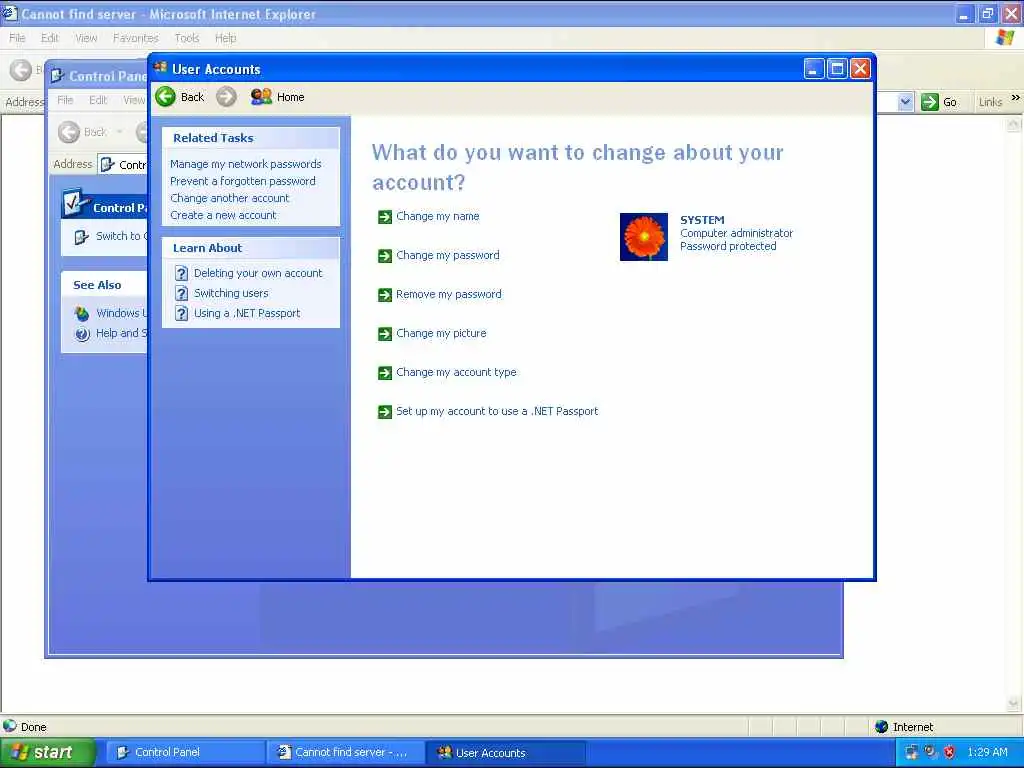Choose Change my picture
This screenshot has height=768, width=1024.
(441, 333)
